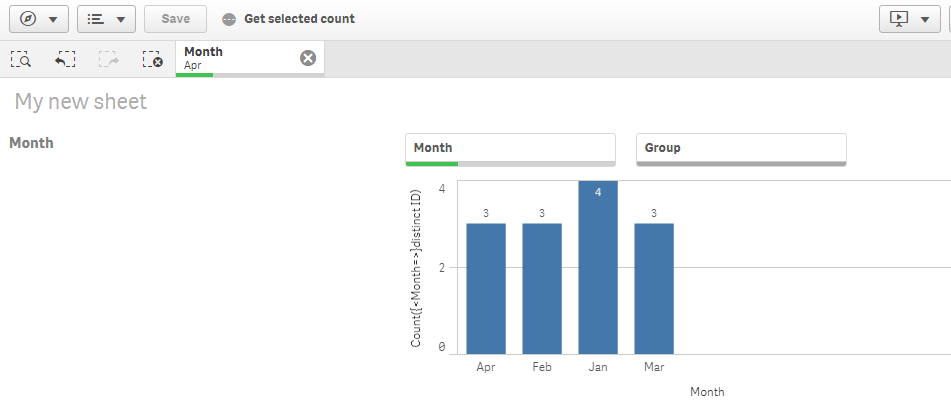Select the Apr bar in the chart
The width and height of the screenshot is (951, 418).
(486, 288)
